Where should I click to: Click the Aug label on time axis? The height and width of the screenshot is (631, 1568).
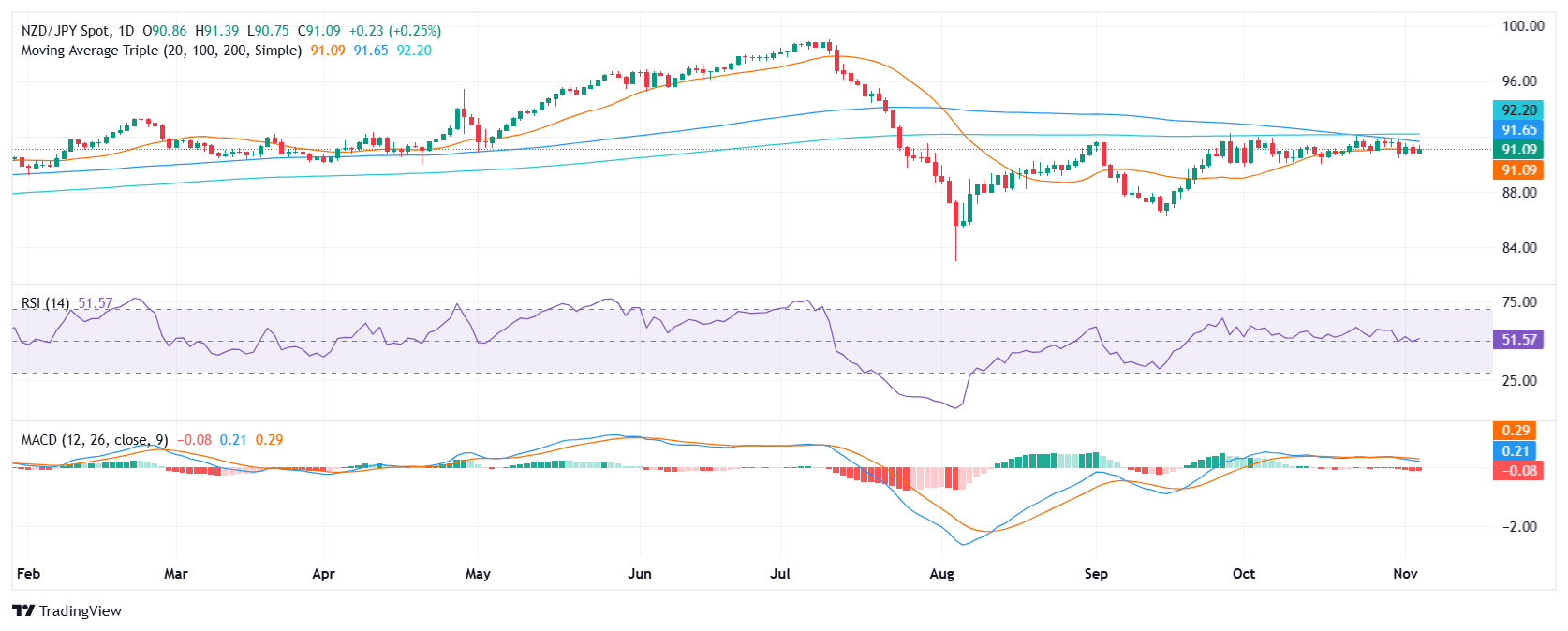tap(941, 574)
